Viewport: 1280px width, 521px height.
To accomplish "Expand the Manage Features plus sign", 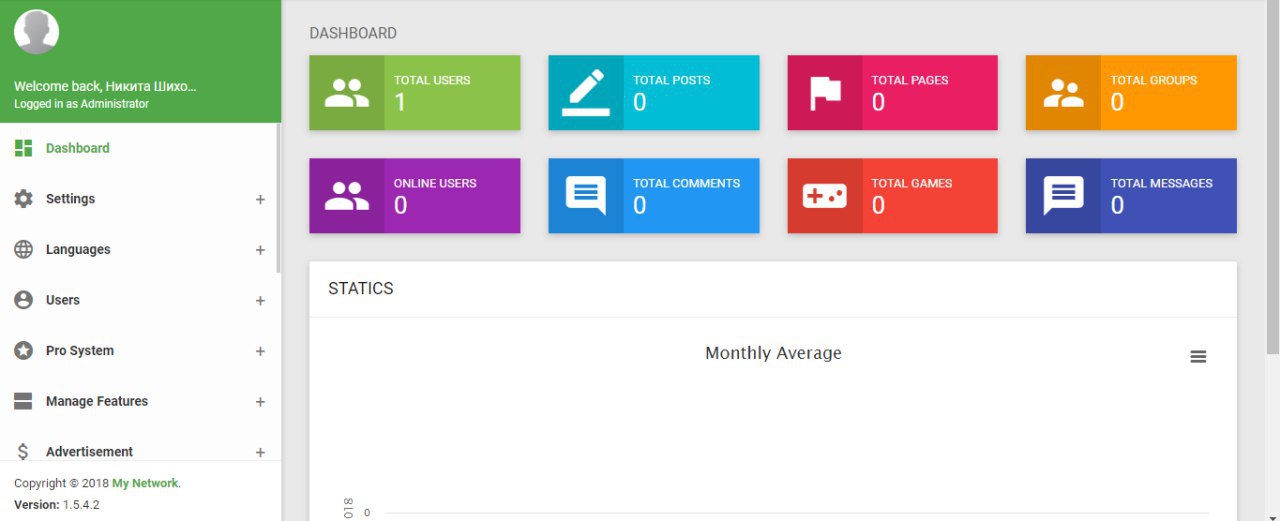I will coord(260,402).
